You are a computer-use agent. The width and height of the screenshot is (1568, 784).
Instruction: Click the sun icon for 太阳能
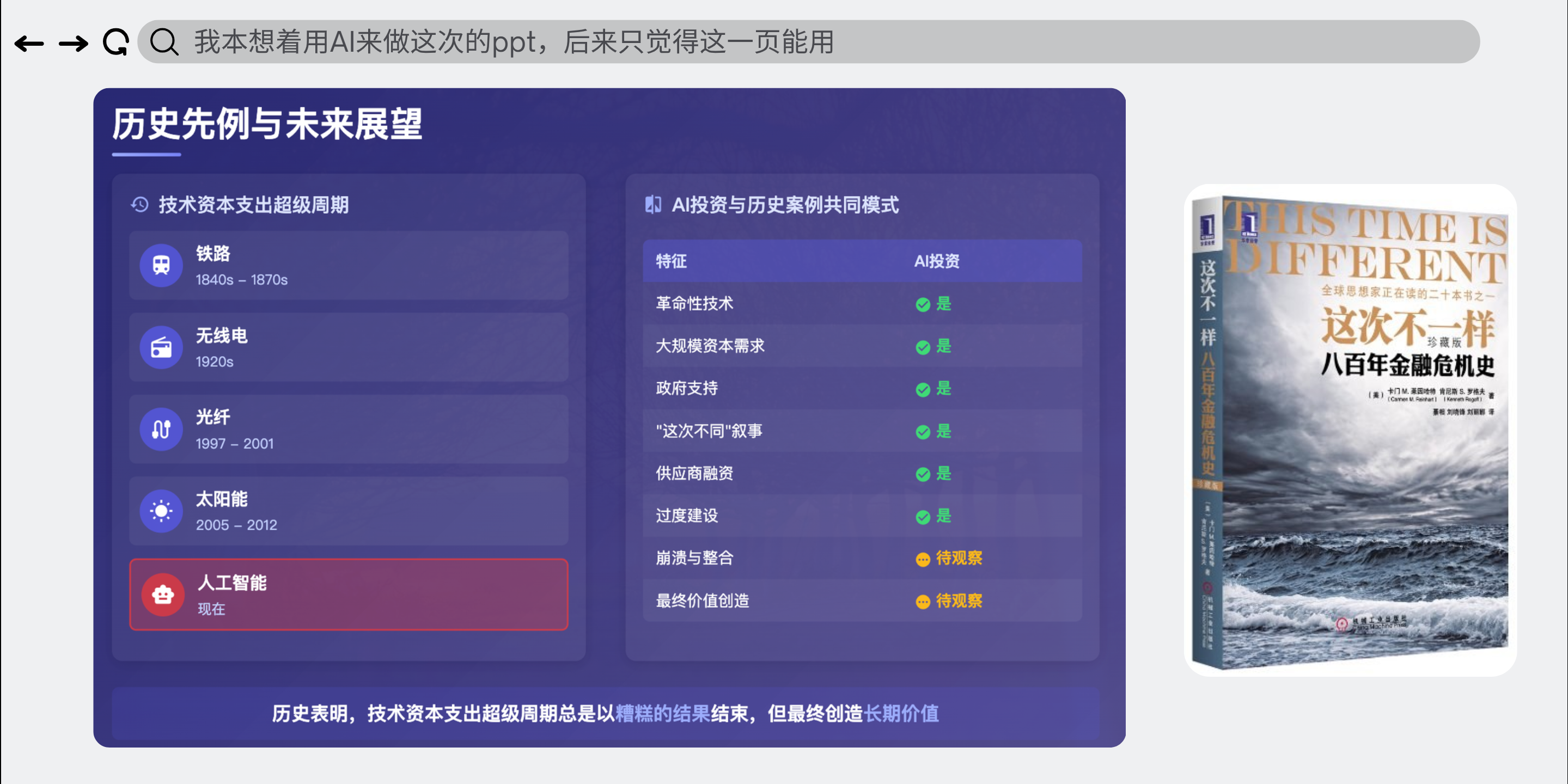[x=161, y=510]
